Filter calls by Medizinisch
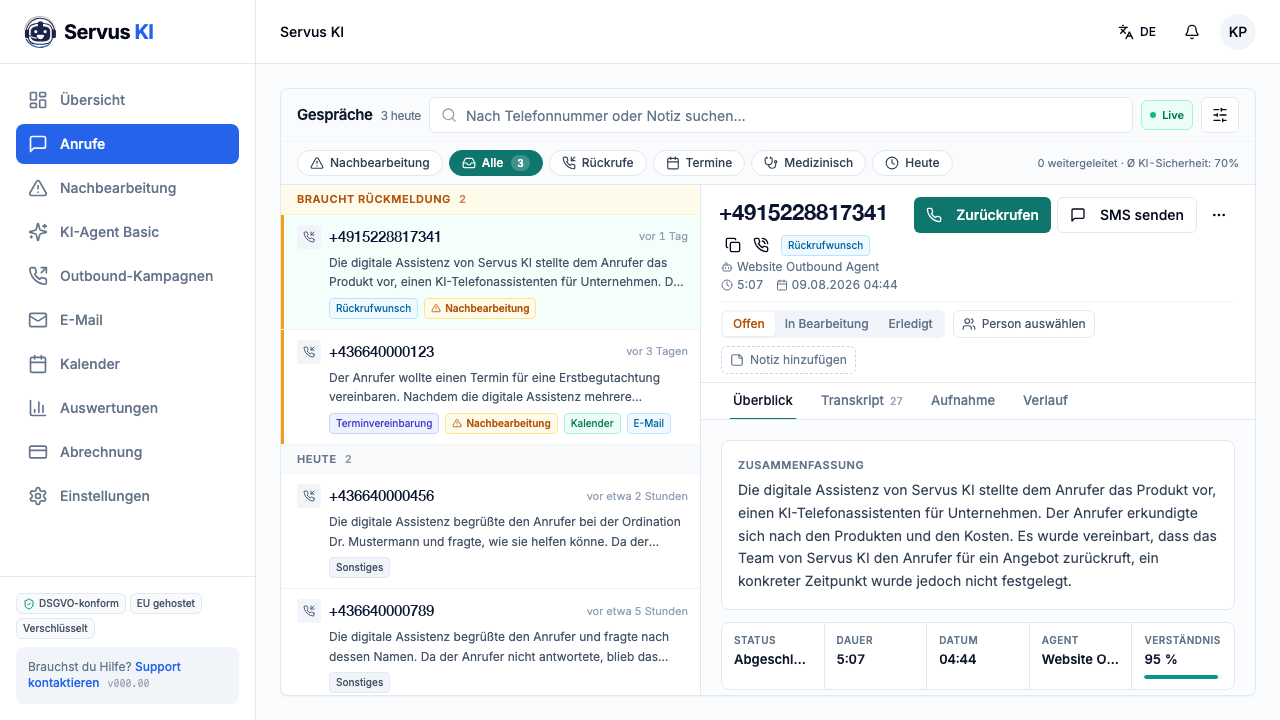Screen dimensions: 1280x720 (x=808, y=163)
